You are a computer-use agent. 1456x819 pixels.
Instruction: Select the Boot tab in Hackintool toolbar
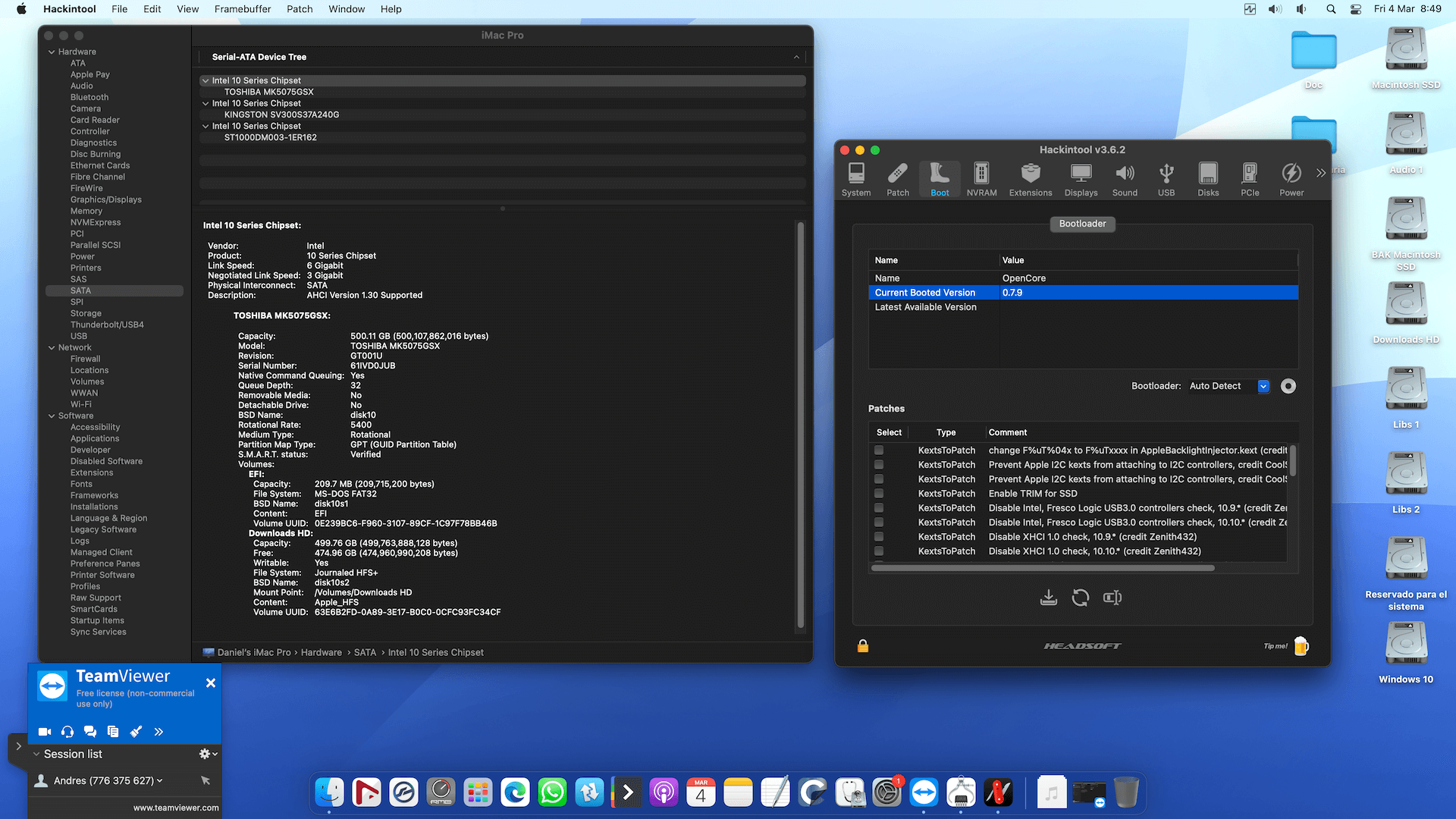pos(940,180)
